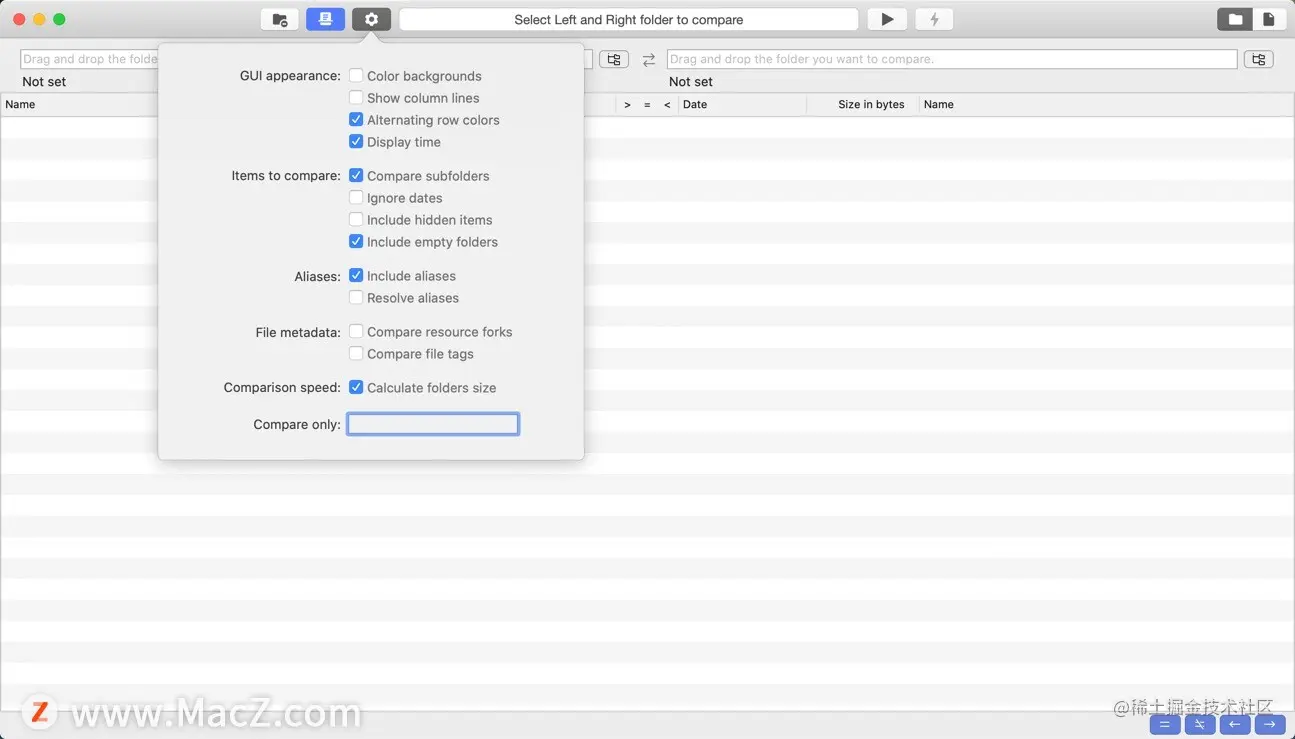Image resolution: width=1295 pixels, height=739 pixels.
Task: Check Ignore dates
Action: tap(356, 198)
